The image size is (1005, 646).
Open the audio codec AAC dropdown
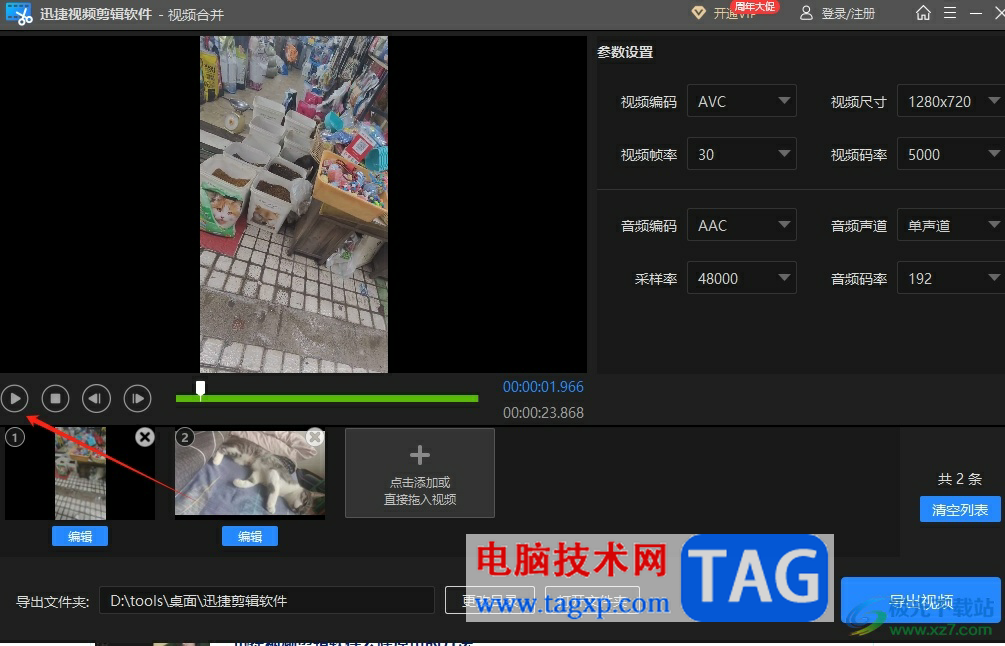[x=742, y=226]
